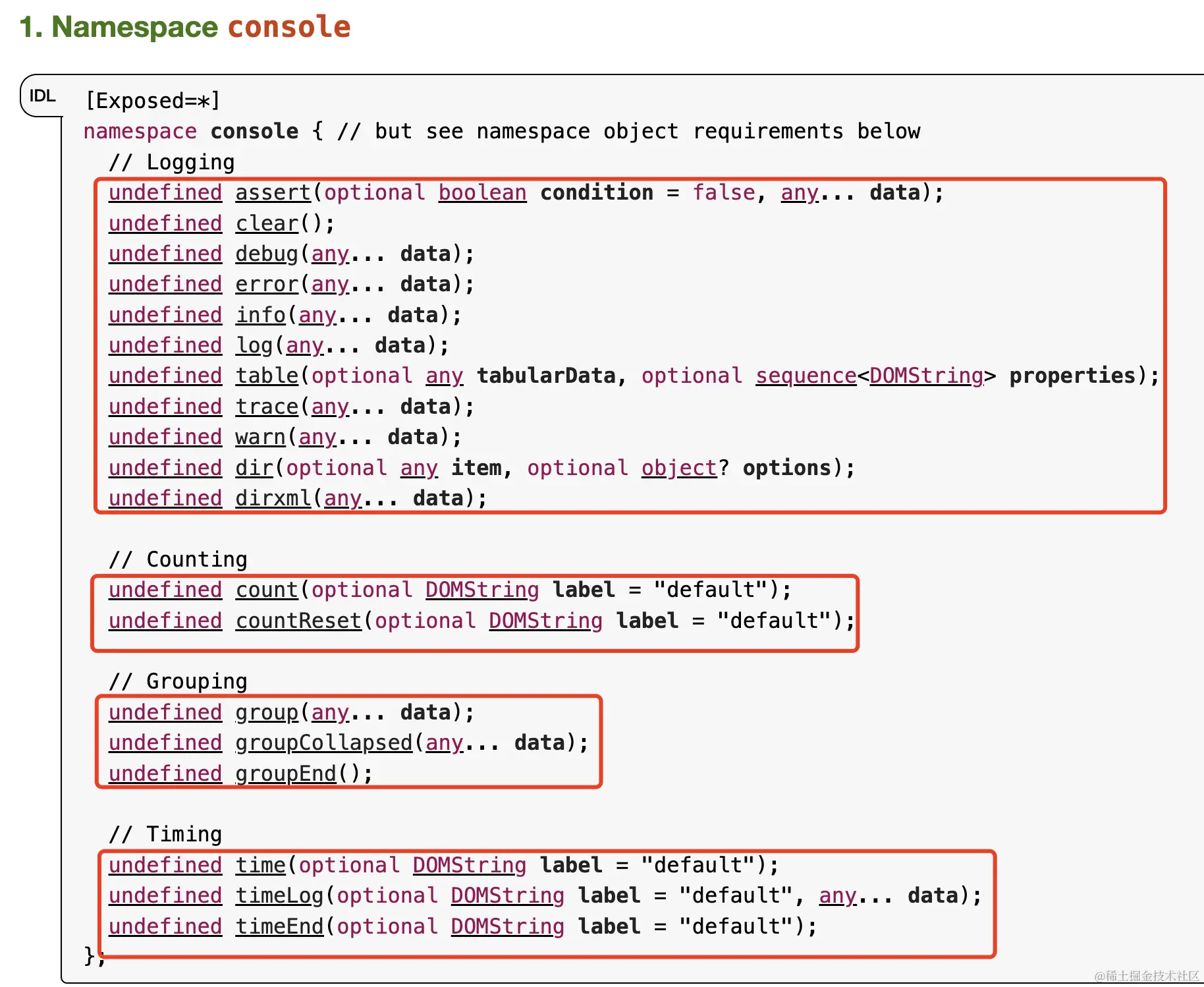Open the object type link in dir
This screenshot has height=987, width=1204.
click(679, 468)
